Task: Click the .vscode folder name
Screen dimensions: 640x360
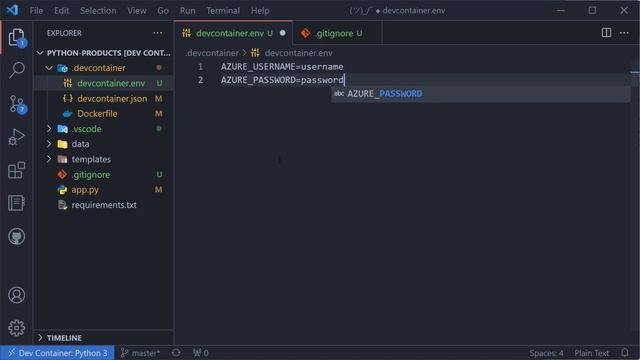Action: [x=87, y=129]
